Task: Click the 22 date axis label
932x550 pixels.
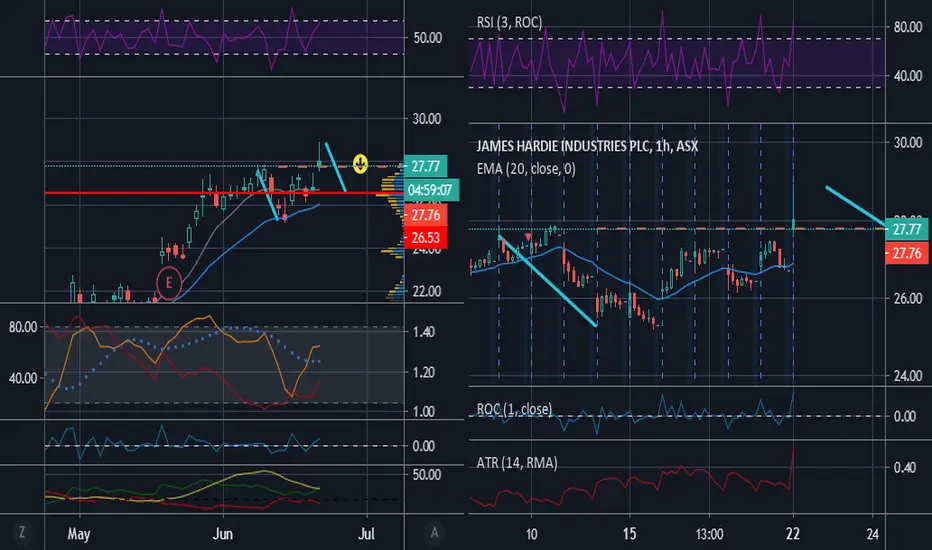Action: click(x=793, y=534)
